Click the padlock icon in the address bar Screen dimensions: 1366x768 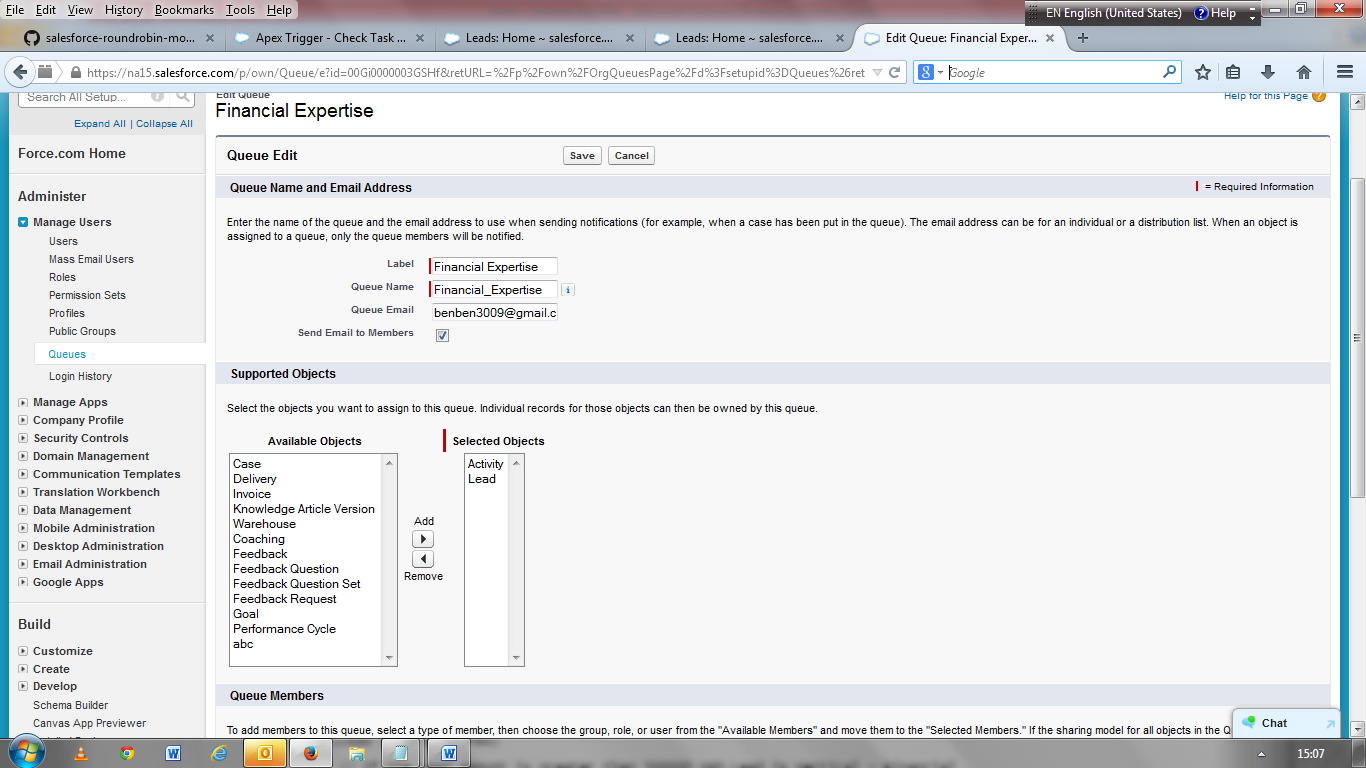coord(75,73)
